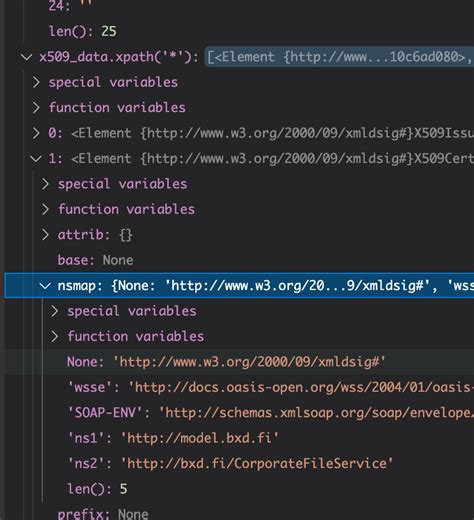Click the highlighted [<Element {http://www... value
Screen dimensions: 474x520
[339, 57]
